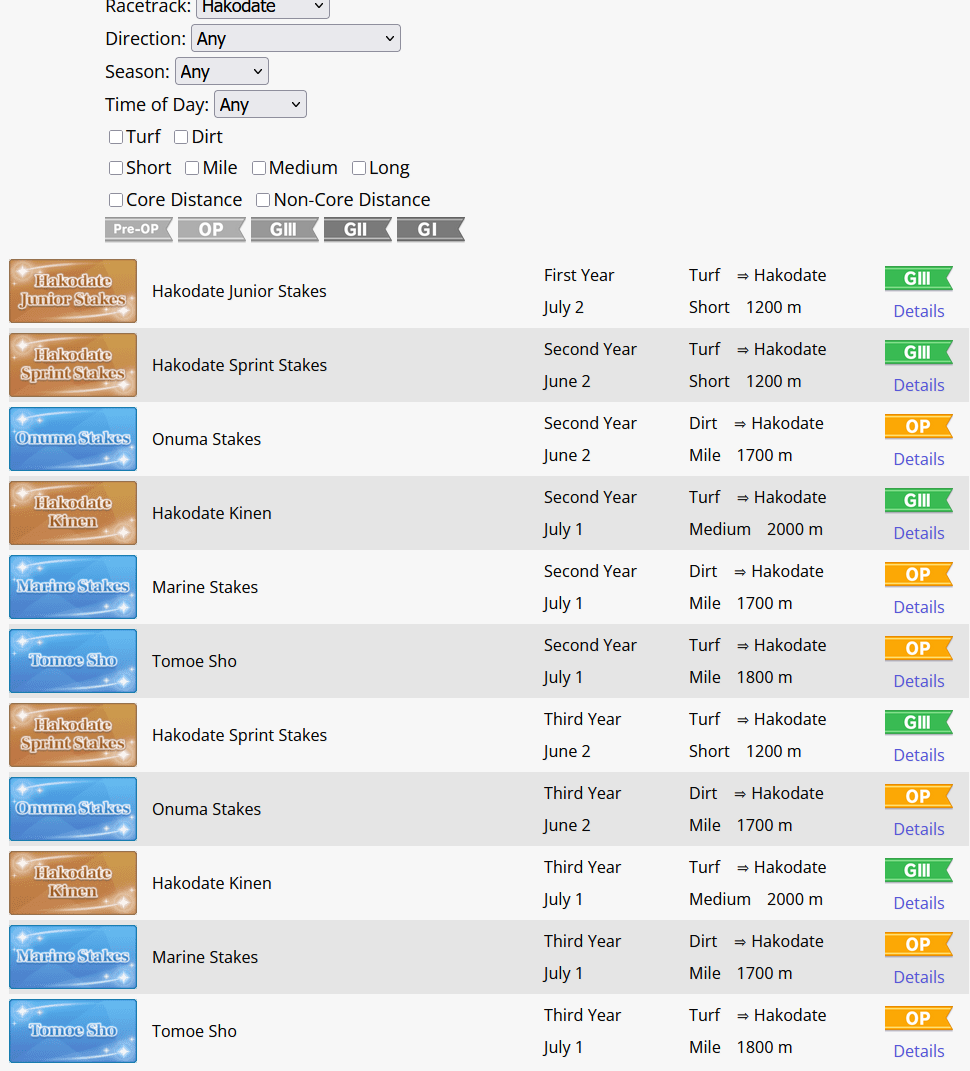View Details of Third Year Tomoe Sho

[919, 1051]
